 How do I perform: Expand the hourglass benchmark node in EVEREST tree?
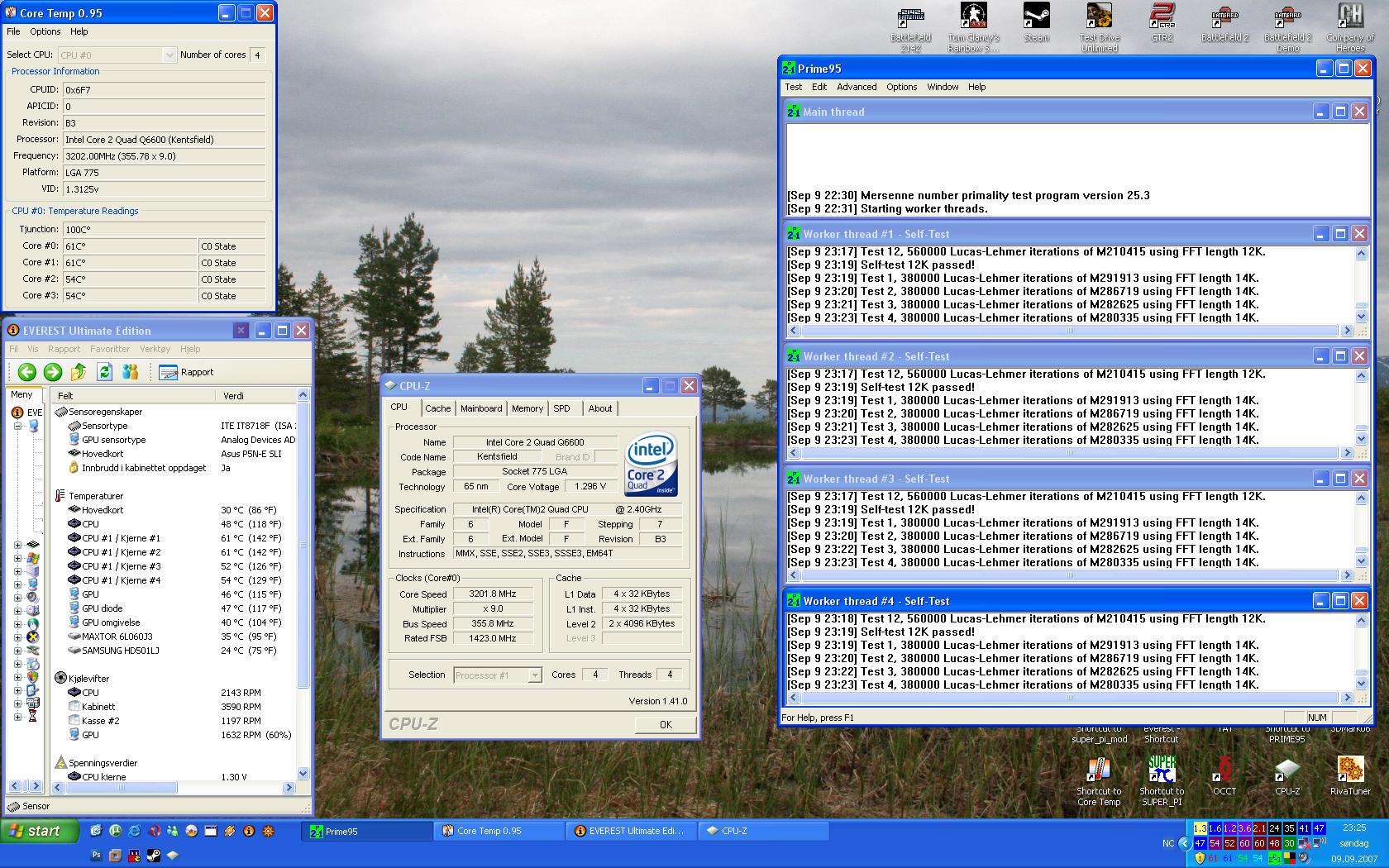point(17,717)
